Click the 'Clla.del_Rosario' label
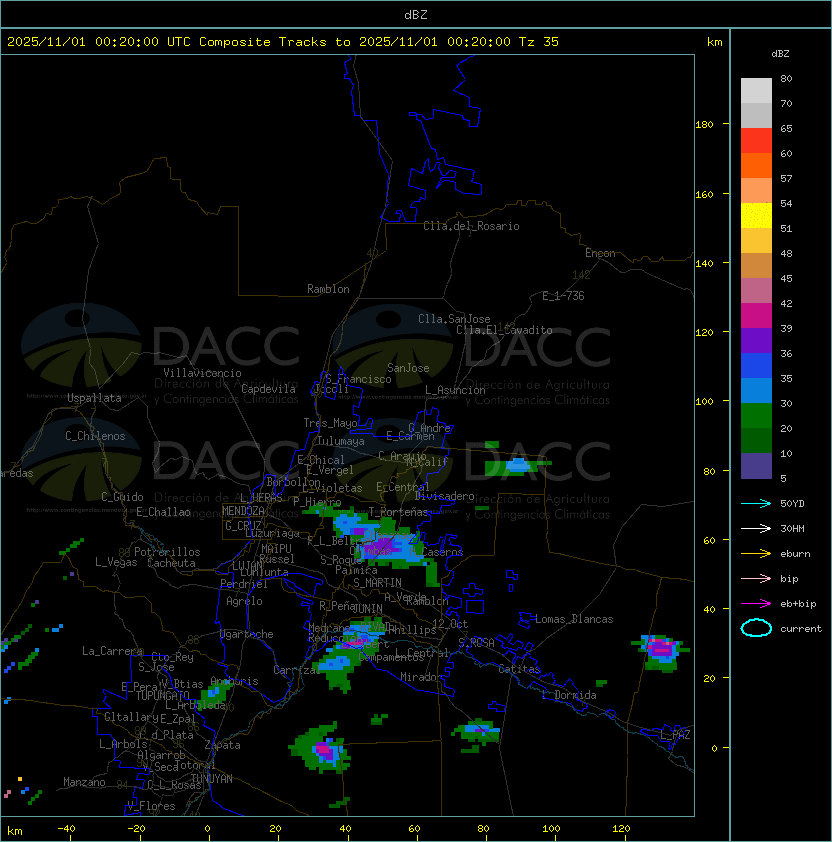The height and width of the screenshot is (842, 832). [x=471, y=226]
